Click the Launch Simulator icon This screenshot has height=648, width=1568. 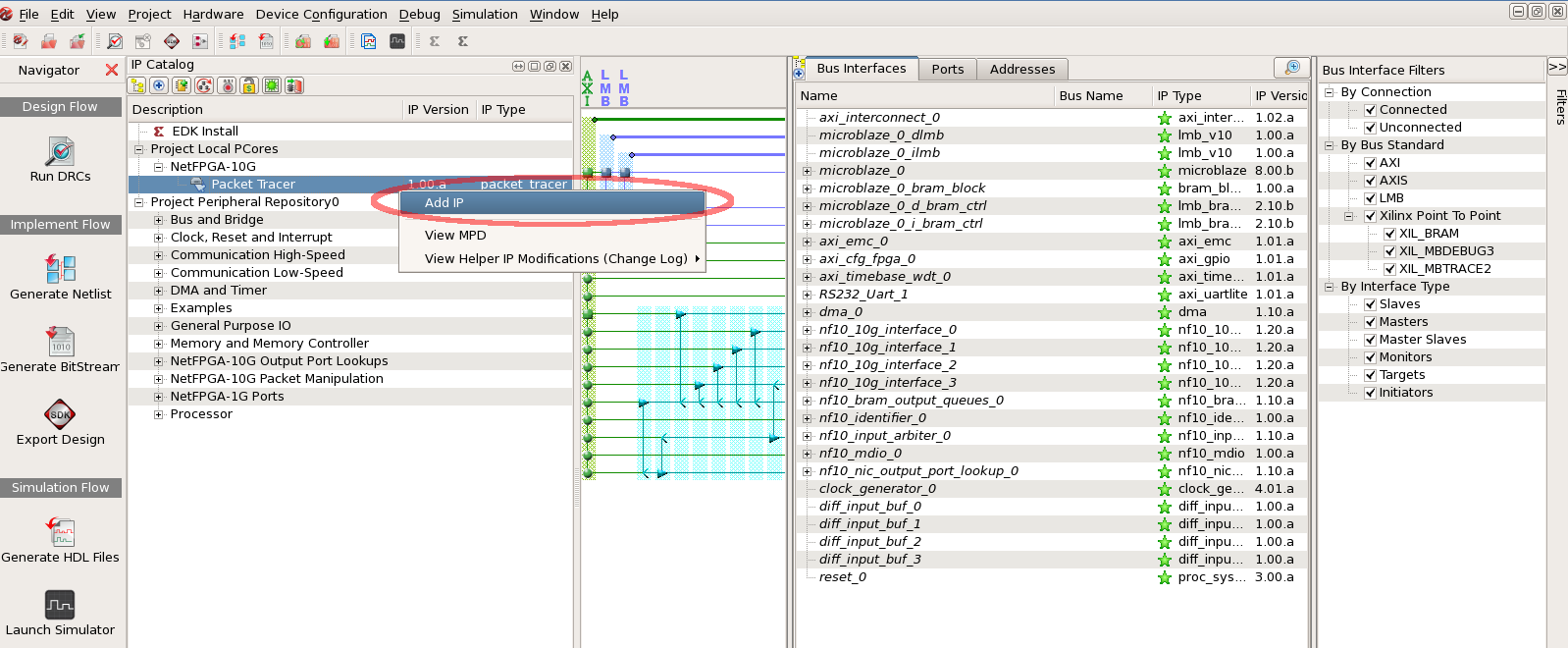click(60, 605)
